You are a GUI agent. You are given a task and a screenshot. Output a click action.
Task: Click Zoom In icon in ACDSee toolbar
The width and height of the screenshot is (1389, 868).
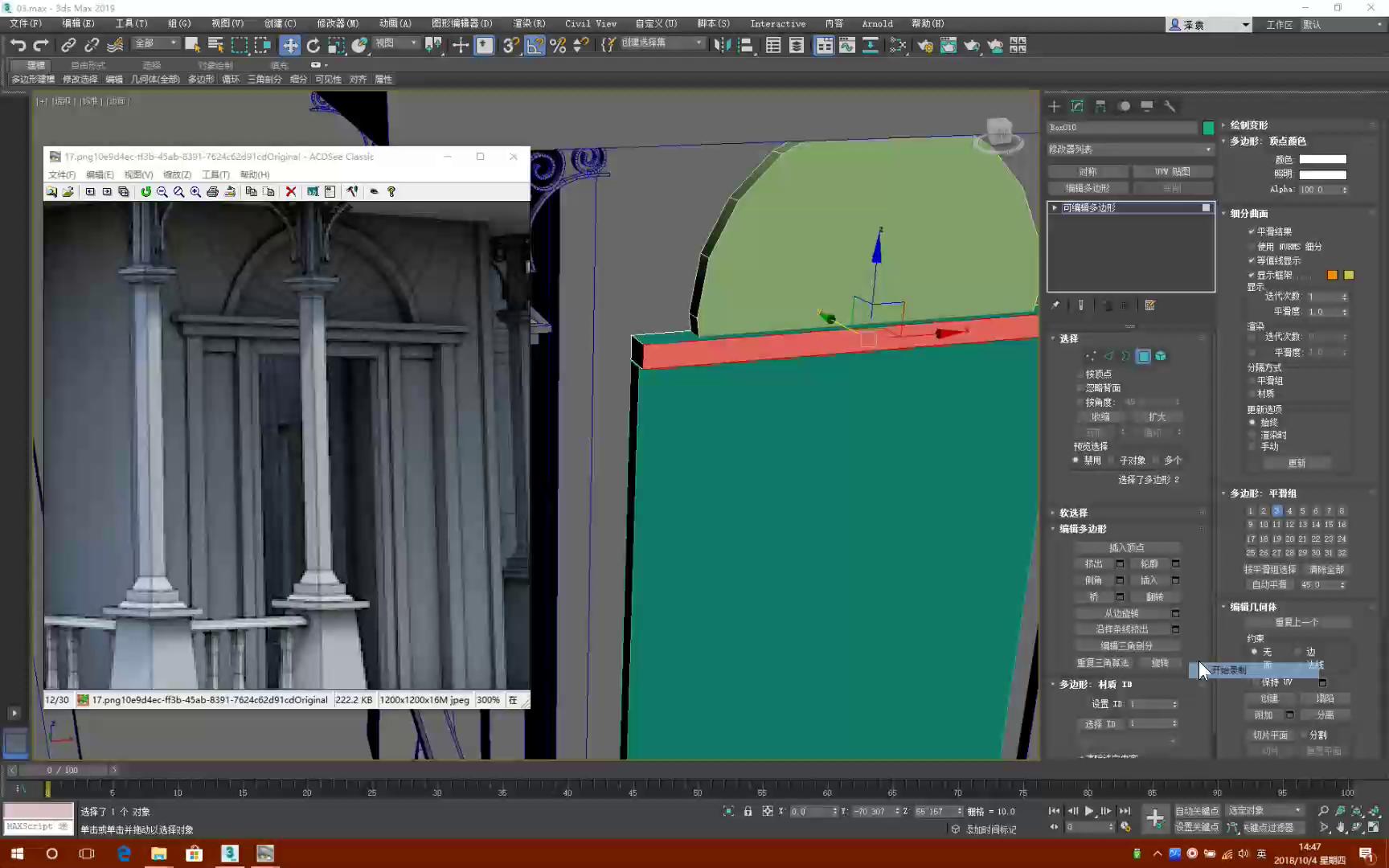point(195,191)
